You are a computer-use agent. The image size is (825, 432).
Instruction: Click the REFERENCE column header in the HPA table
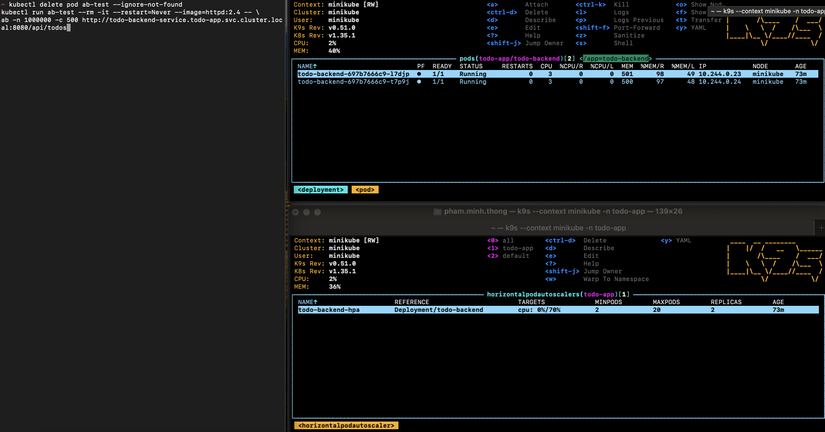411,302
